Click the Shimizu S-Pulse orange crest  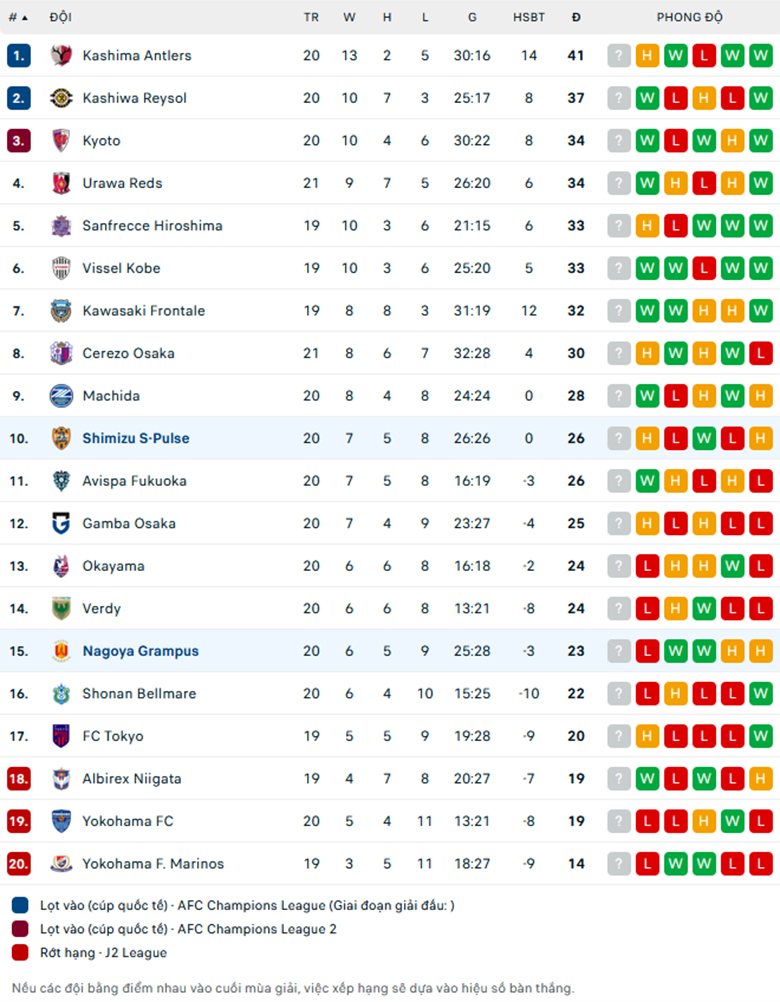tap(61, 438)
